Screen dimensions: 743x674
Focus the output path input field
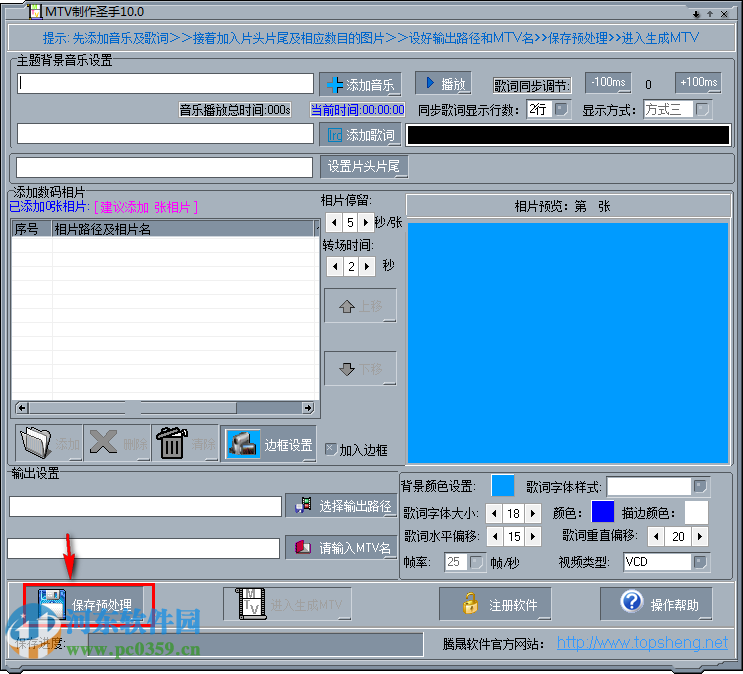coord(145,507)
